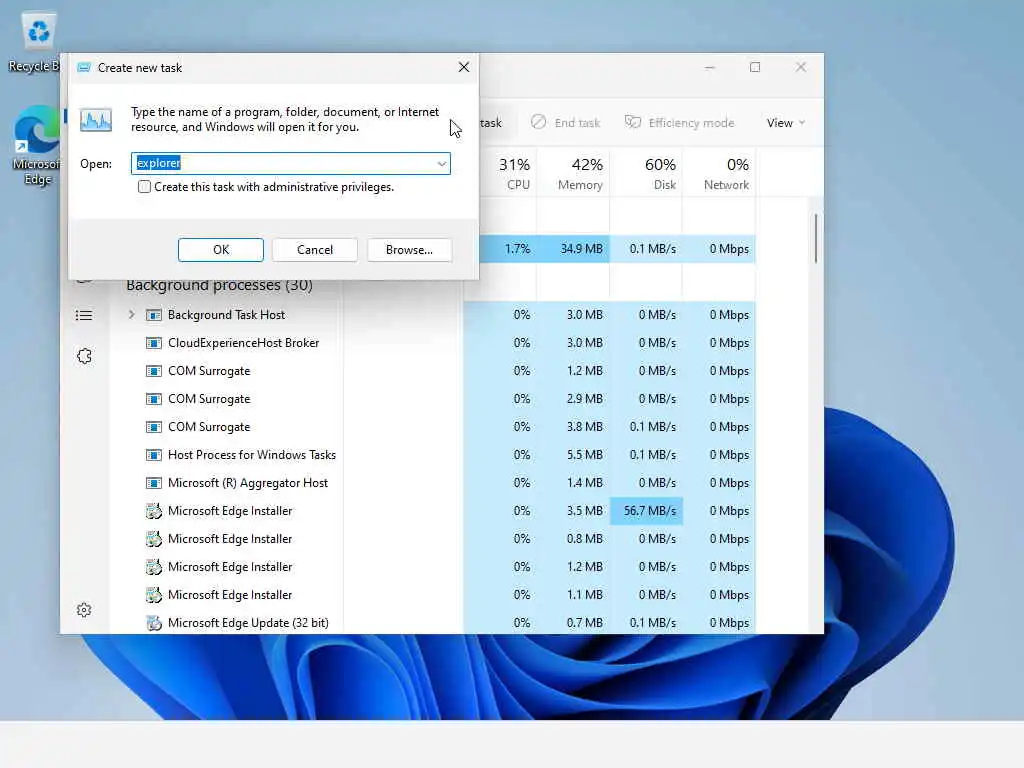Image resolution: width=1024 pixels, height=768 pixels.
Task: Click the End task button in Task Manager
Action: [x=566, y=123]
